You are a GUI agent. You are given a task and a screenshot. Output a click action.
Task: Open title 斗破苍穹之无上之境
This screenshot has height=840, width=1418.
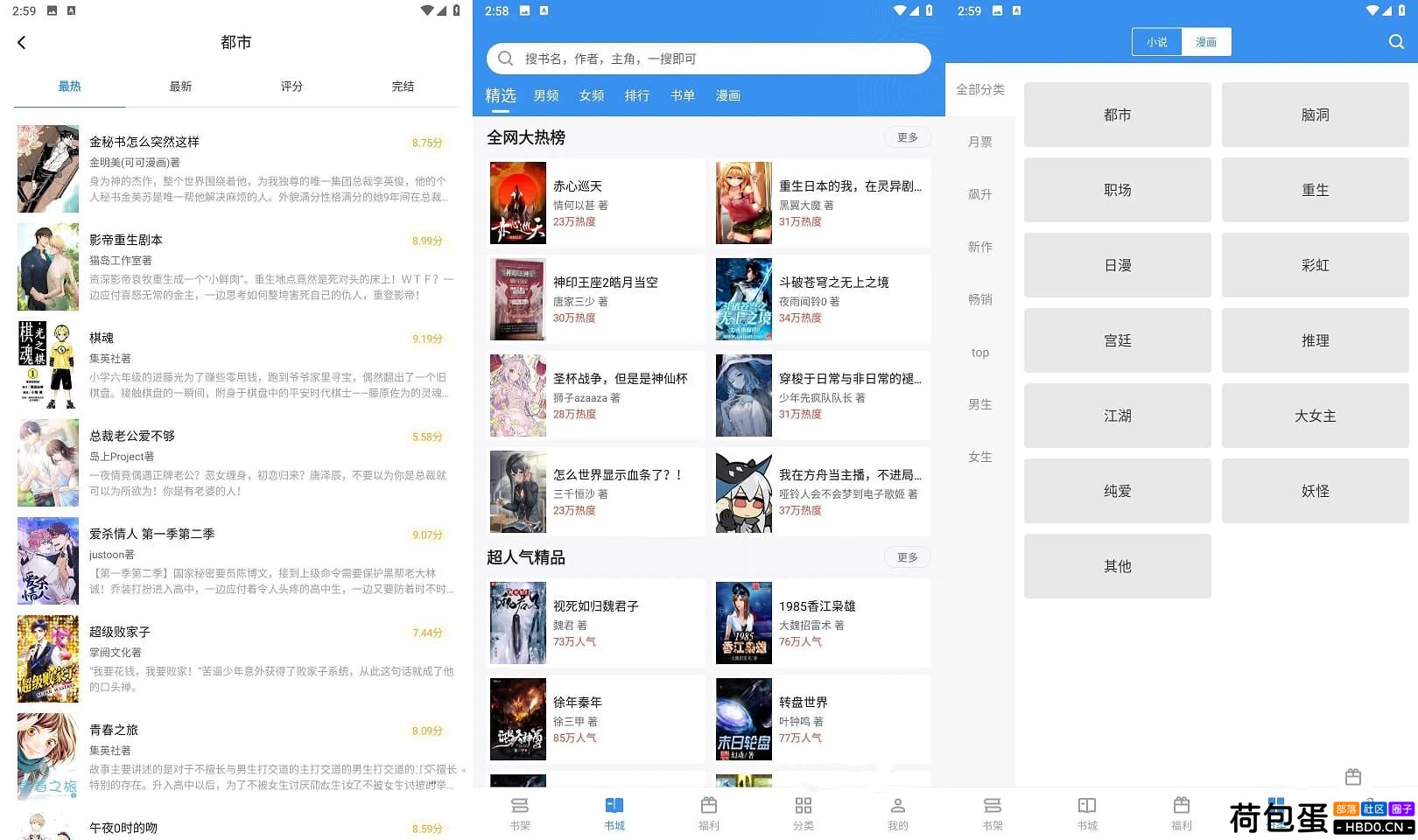pyautogui.click(x=834, y=282)
